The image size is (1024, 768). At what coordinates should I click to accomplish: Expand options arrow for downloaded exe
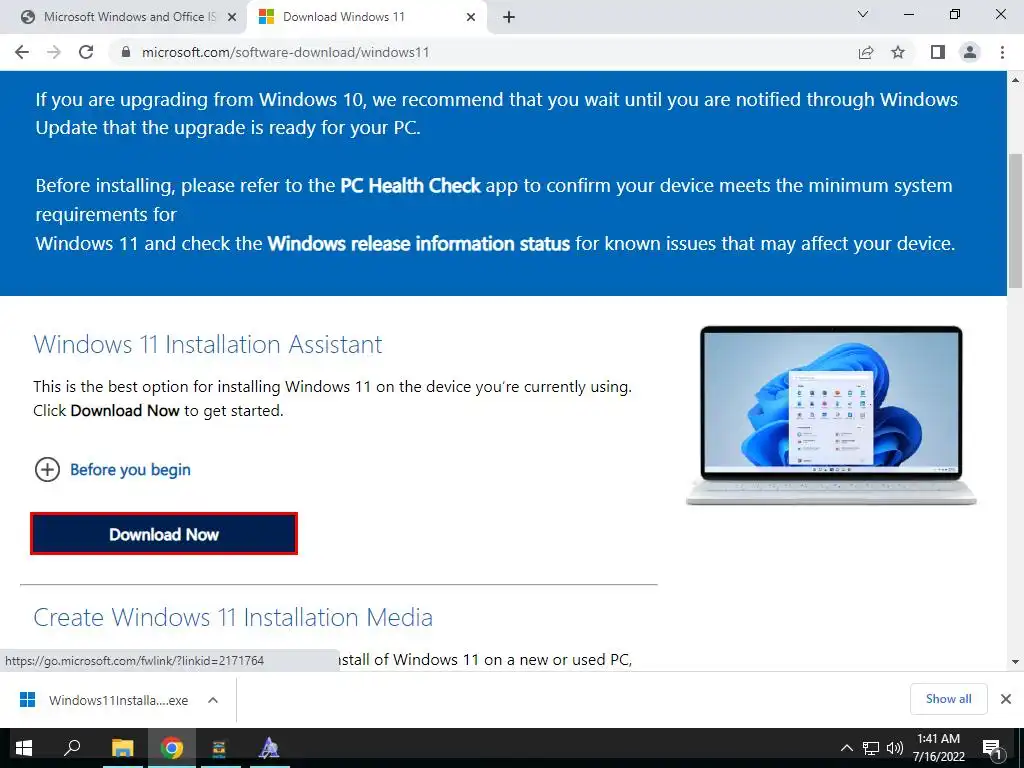click(x=213, y=700)
